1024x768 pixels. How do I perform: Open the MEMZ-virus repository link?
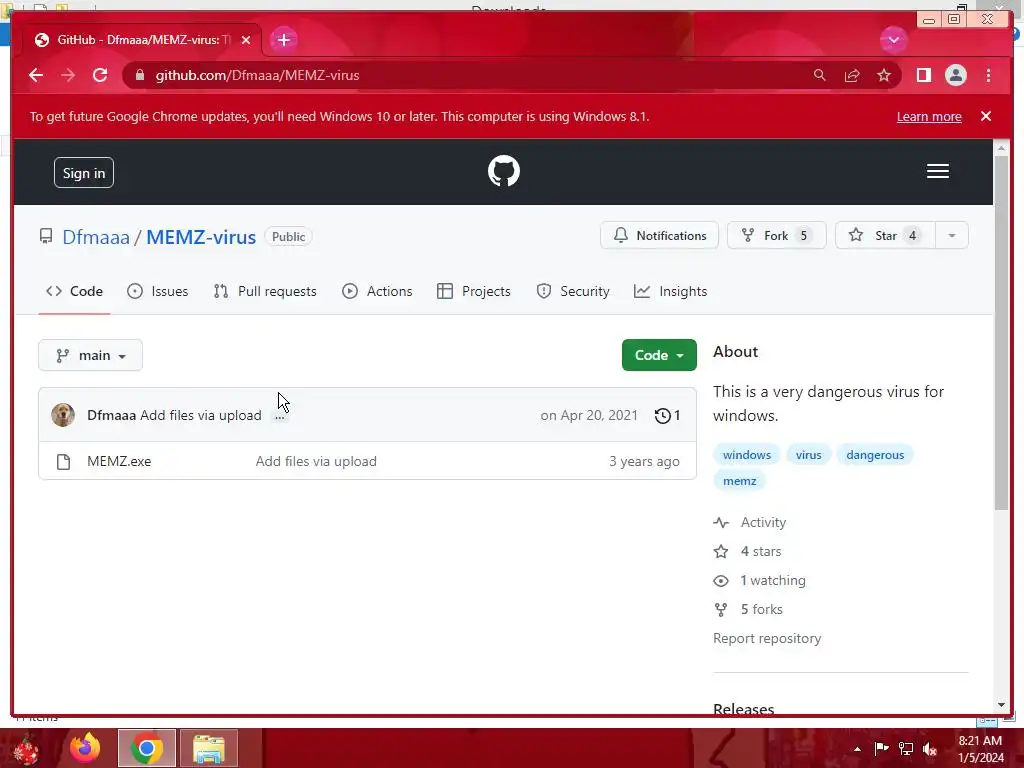pyautogui.click(x=201, y=236)
